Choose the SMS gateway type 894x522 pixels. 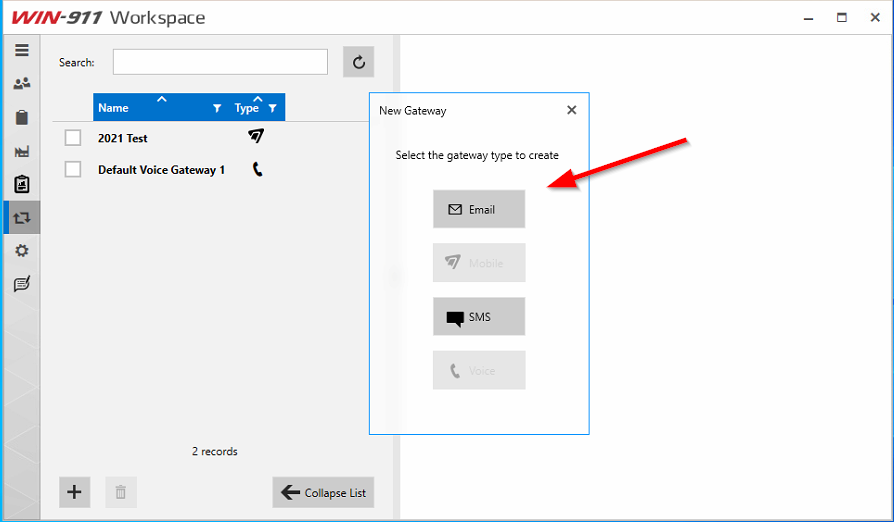pyautogui.click(x=479, y=316)
